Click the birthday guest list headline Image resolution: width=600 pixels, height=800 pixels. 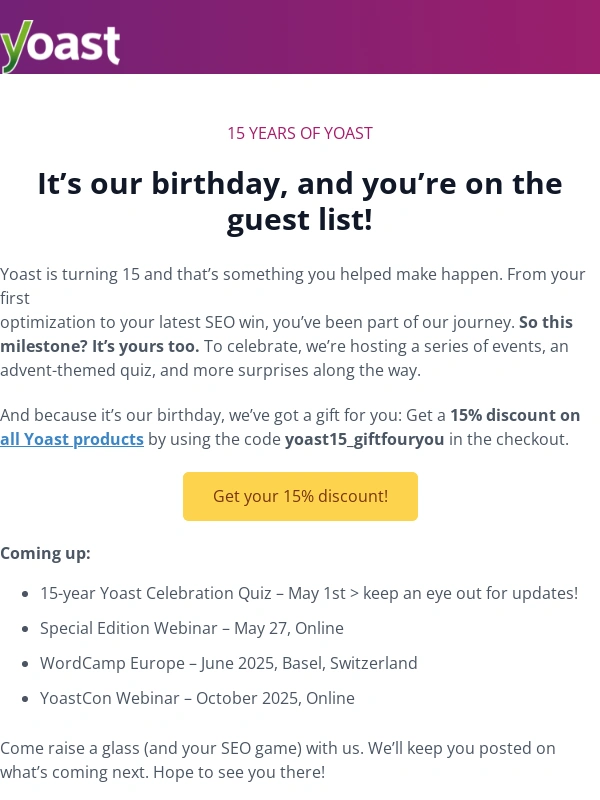click(x=300, y=200)
